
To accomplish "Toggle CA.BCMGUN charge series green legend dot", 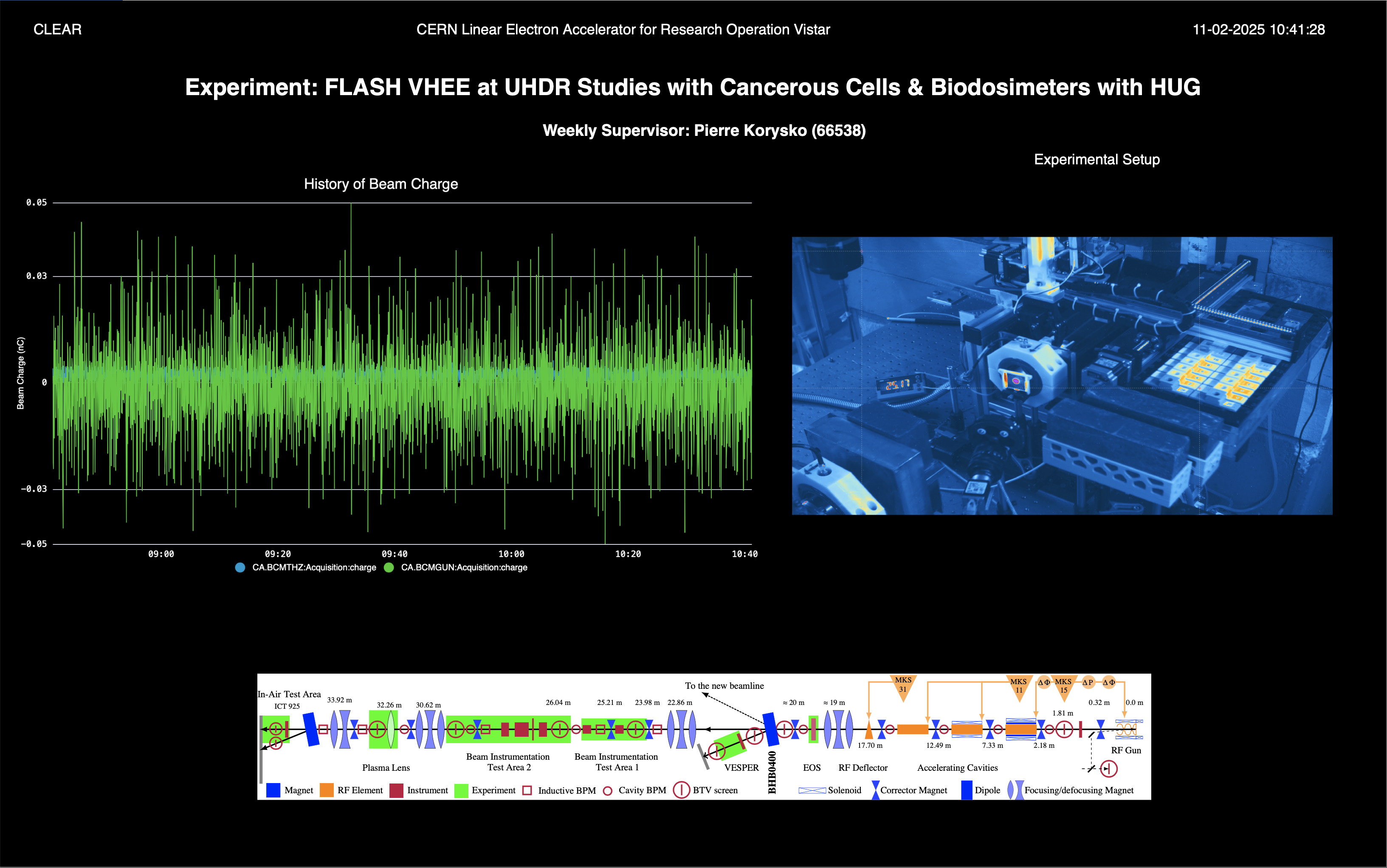I will 389,568.
